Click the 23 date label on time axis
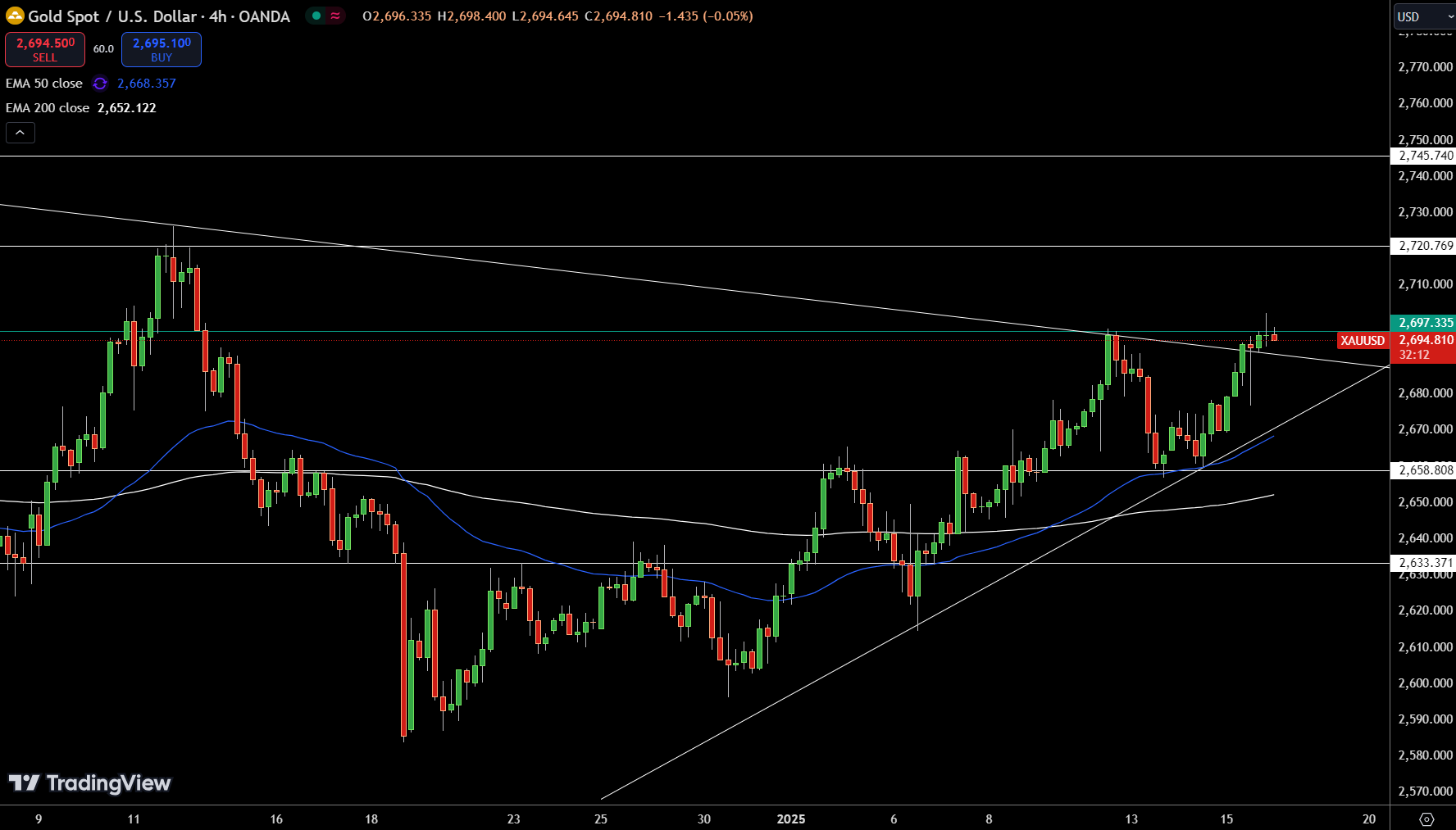The height and width of the screenshot is (830, 1456). point(514,819)
